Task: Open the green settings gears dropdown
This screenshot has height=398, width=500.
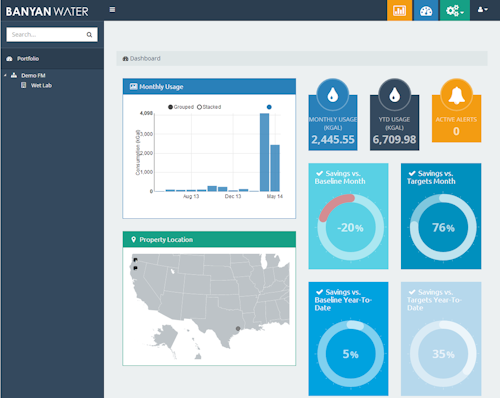Action: 455,10
